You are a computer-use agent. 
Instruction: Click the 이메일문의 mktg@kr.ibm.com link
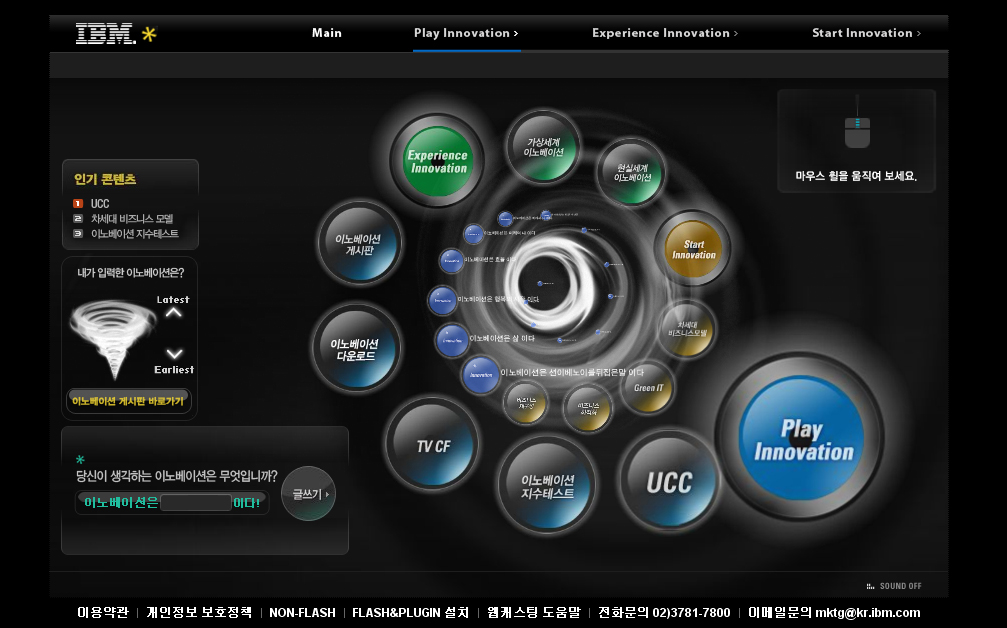tap(834, 613)
